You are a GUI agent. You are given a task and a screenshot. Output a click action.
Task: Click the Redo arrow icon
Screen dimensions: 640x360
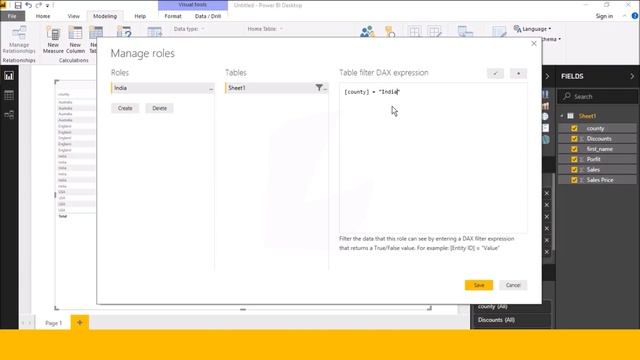pyautogui.click(x=39, y=5)
